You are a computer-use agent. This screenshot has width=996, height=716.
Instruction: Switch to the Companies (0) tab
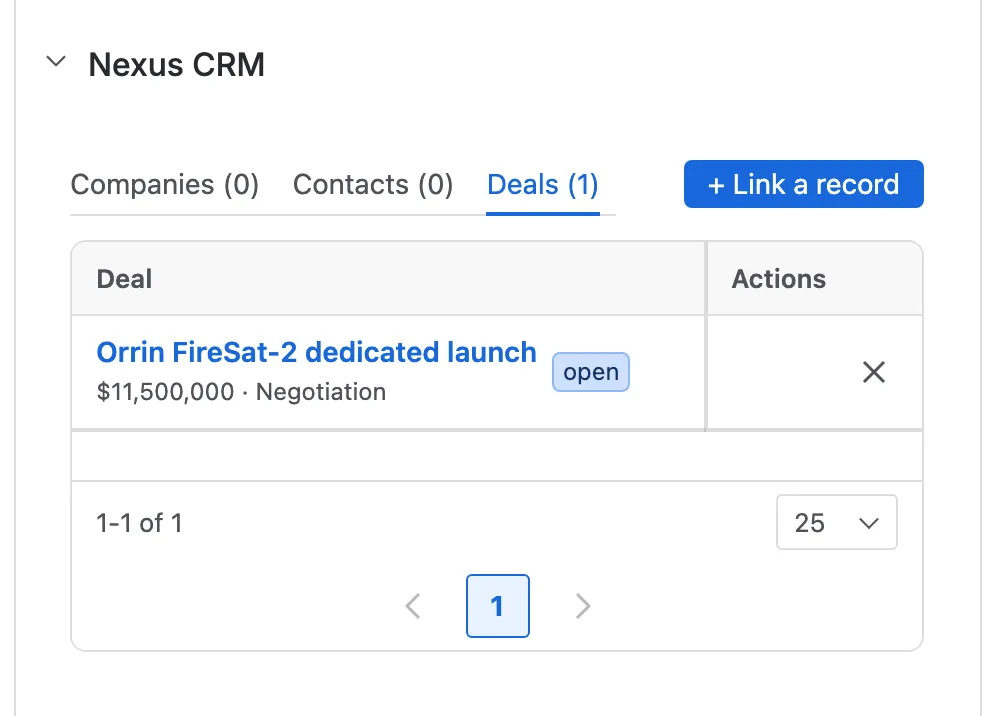[x=165, y=185]
